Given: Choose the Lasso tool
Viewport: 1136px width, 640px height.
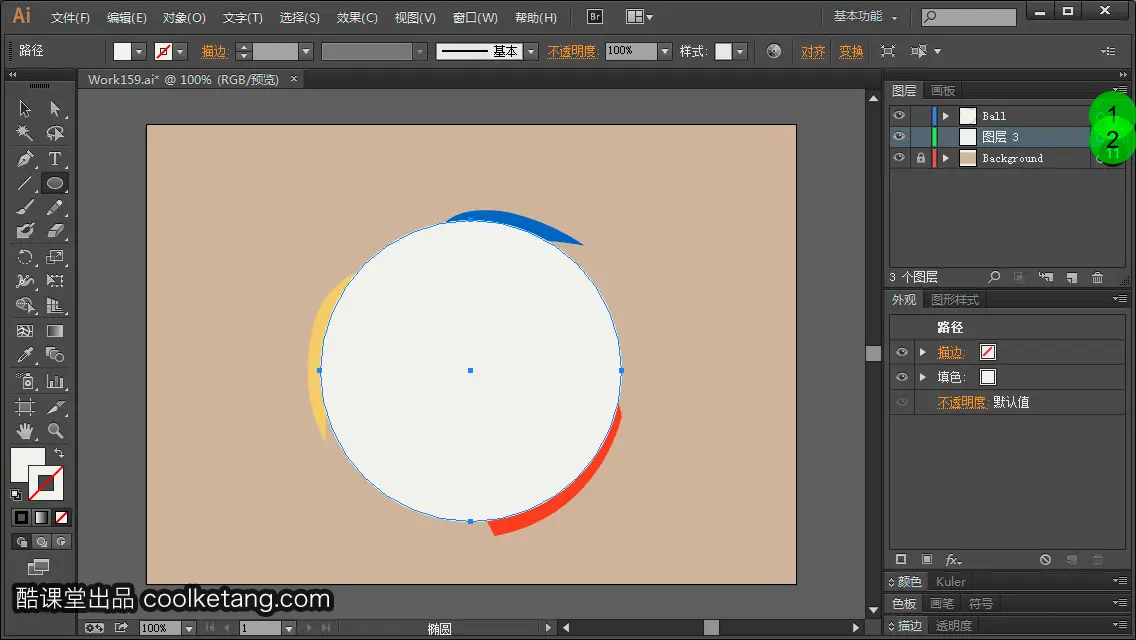Looking at the screenshot, I should tap(55, 133).
